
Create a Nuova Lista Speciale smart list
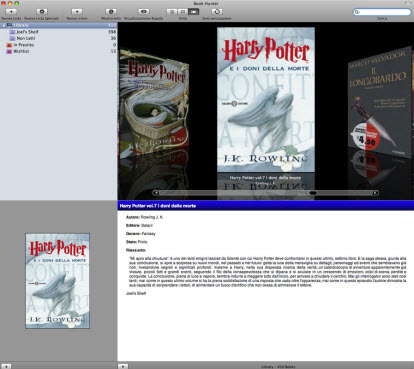(x=42, y=11)
